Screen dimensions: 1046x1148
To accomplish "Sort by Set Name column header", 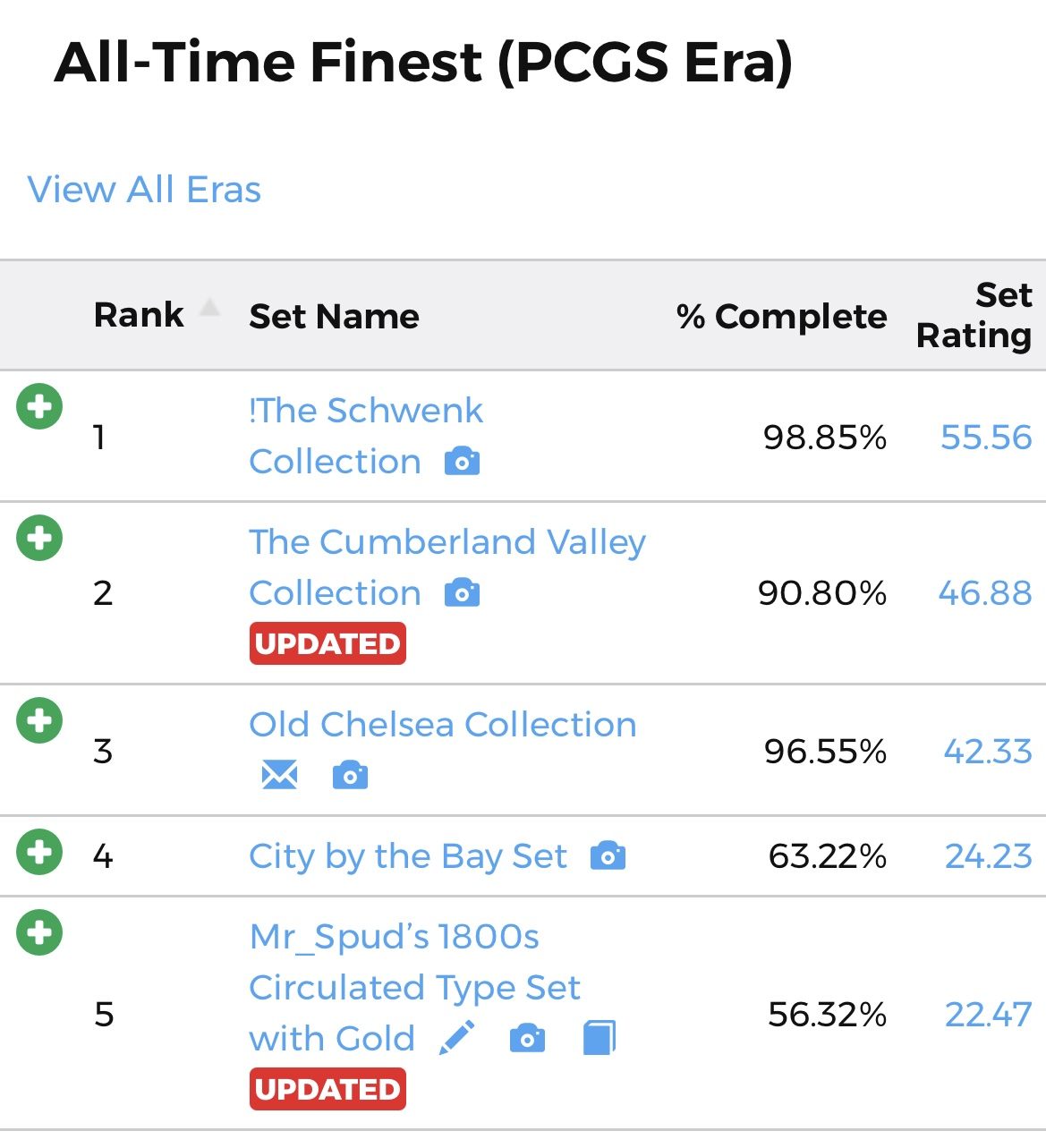I will [x=334, y=316].
